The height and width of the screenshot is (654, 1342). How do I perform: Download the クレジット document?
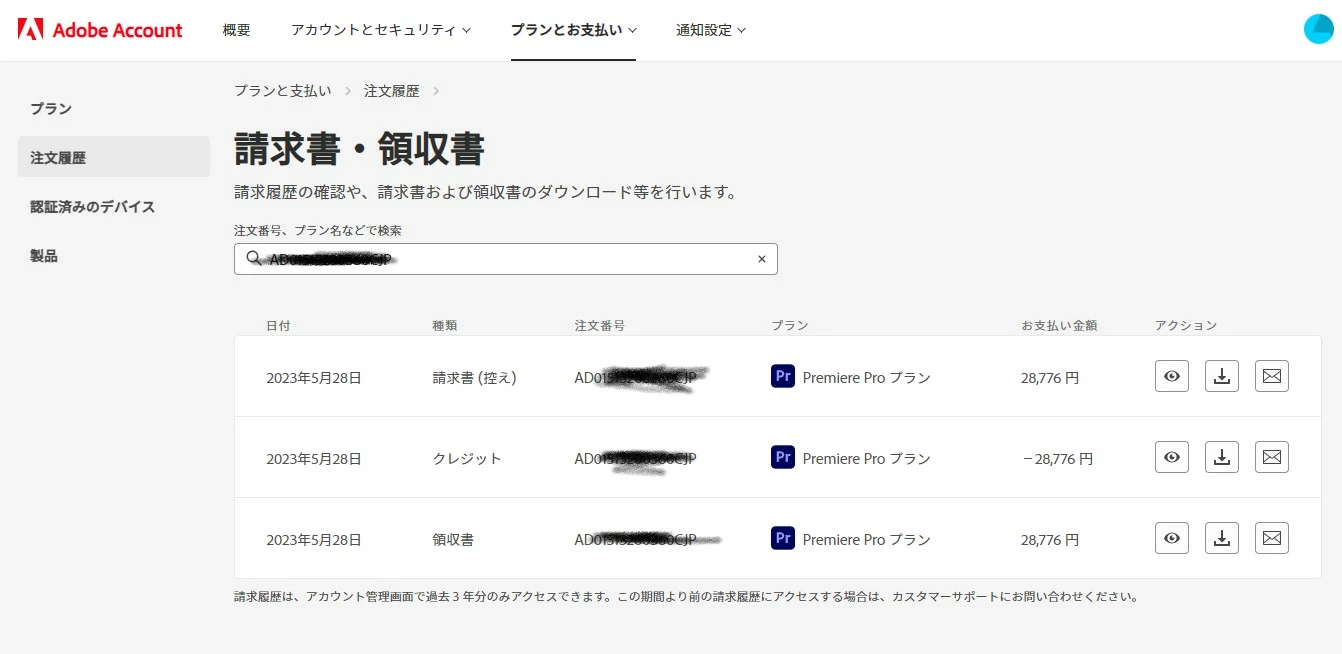[1222, 457]
